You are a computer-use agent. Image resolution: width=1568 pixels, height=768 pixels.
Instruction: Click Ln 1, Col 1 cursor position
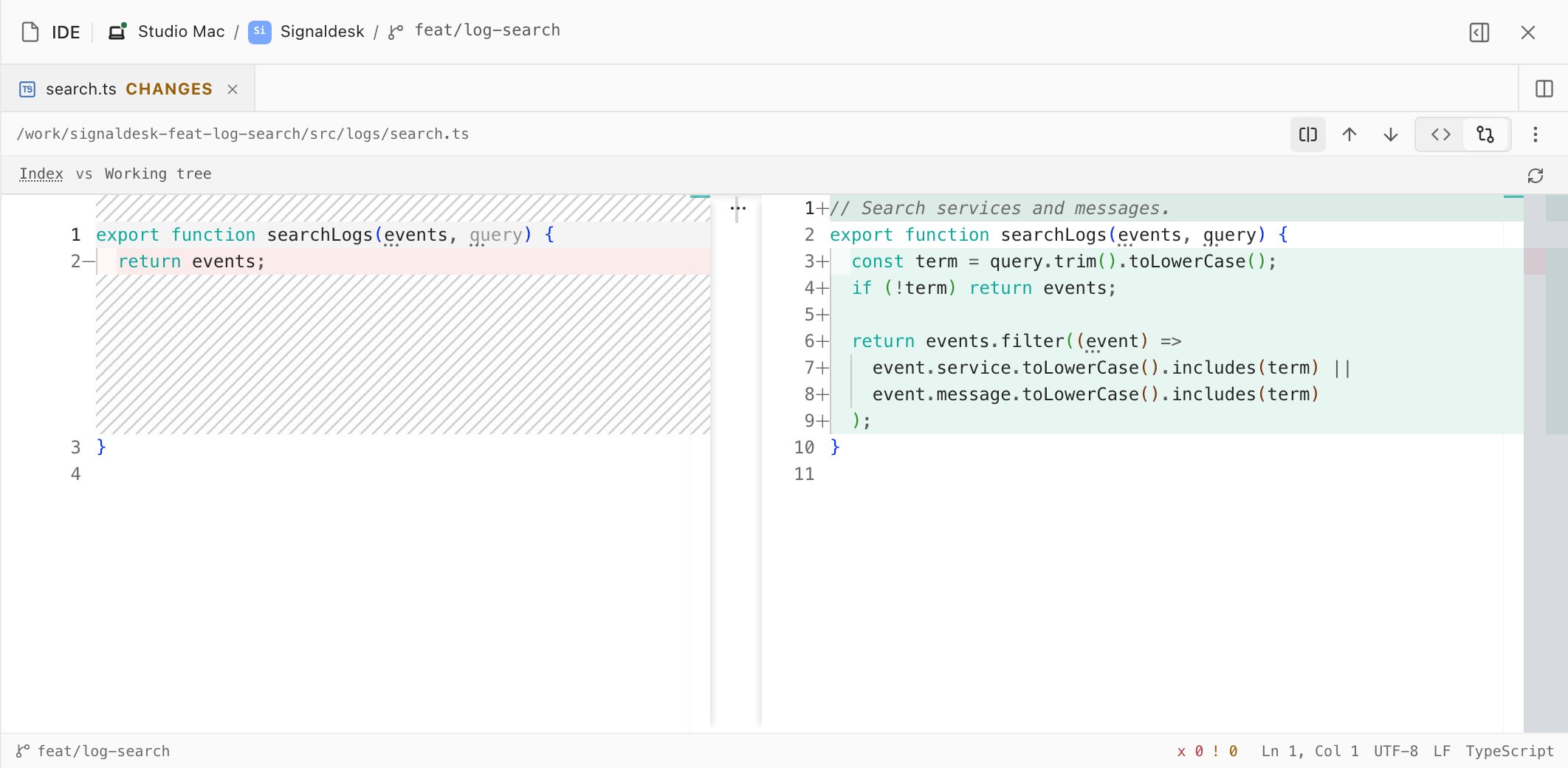point(1310,751)
